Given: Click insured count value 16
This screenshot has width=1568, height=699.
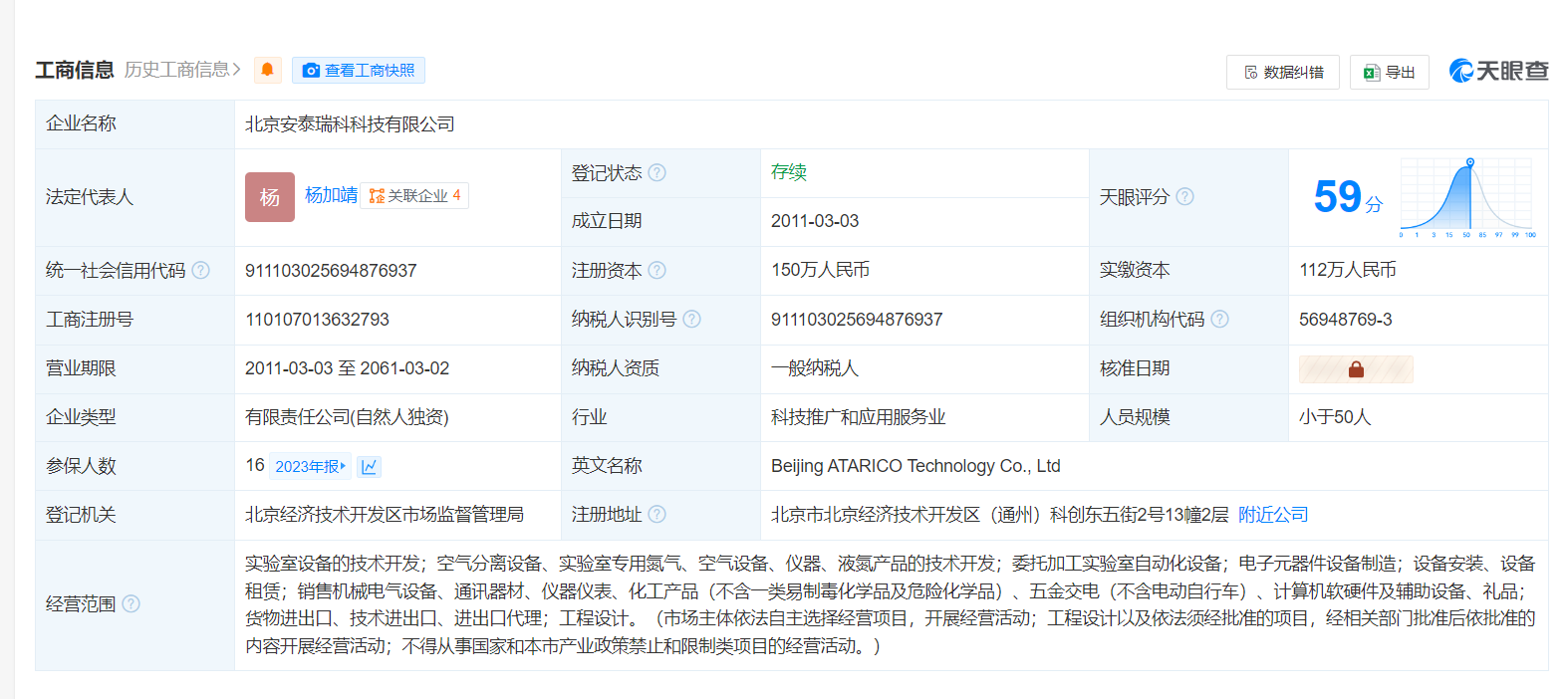Looking at the screenshot, I should point(255,465).
